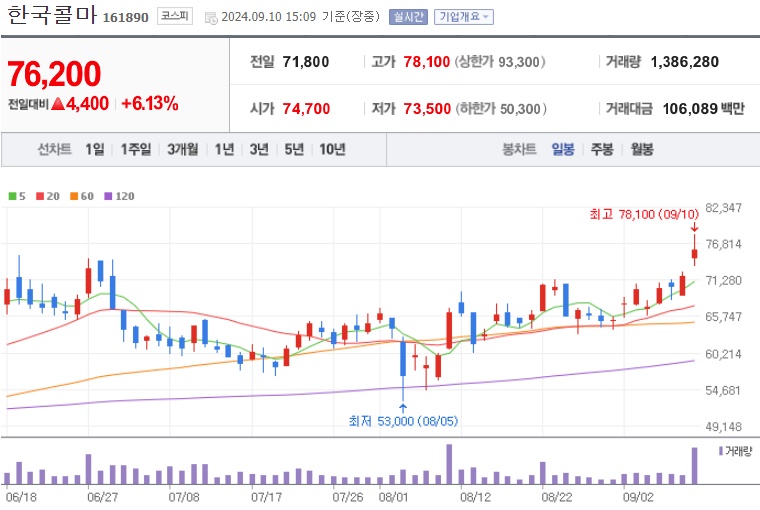Click the 08/22 date axis label
760x510 pixels.
click(x=557, y=497)
